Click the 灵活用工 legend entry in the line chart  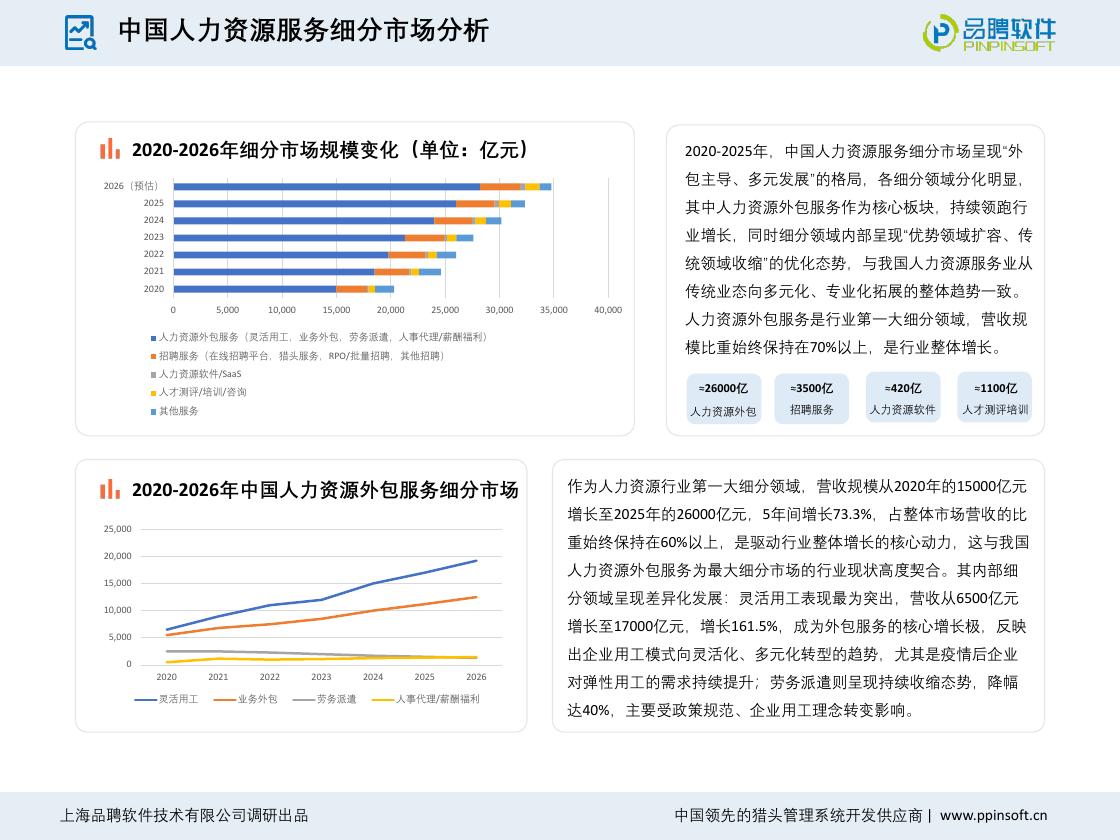pyautogui.click(x=166, y=699)
